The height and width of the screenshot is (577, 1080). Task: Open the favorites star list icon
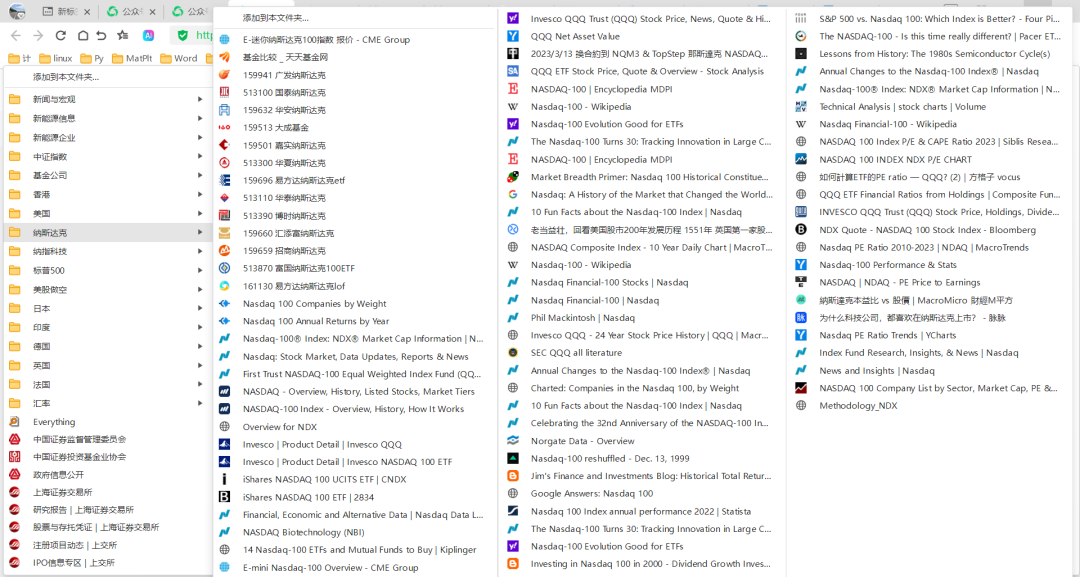[123, 35]
